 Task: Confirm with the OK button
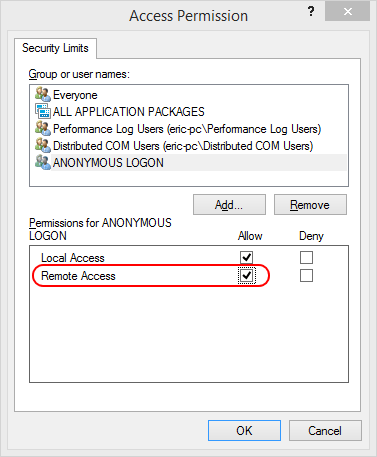click(x=244, y=430)
